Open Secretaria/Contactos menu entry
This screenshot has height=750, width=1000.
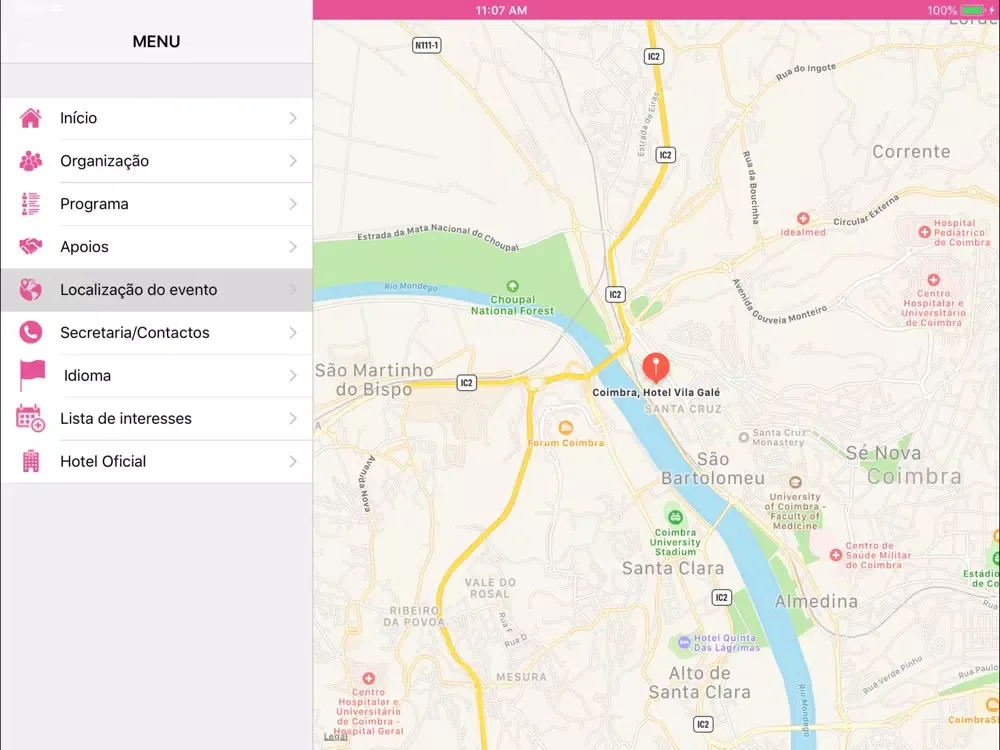[x=156, y=332]
